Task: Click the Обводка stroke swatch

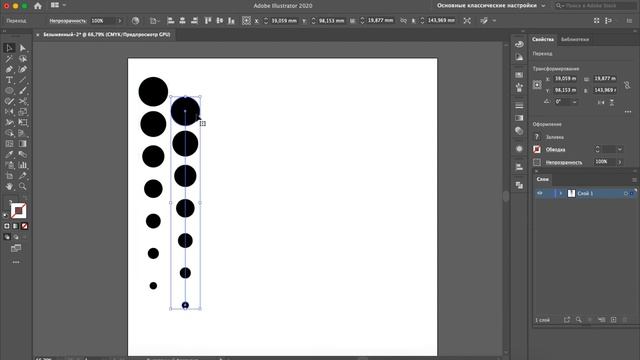Action: pyautogui.click(x=537, y=149)
